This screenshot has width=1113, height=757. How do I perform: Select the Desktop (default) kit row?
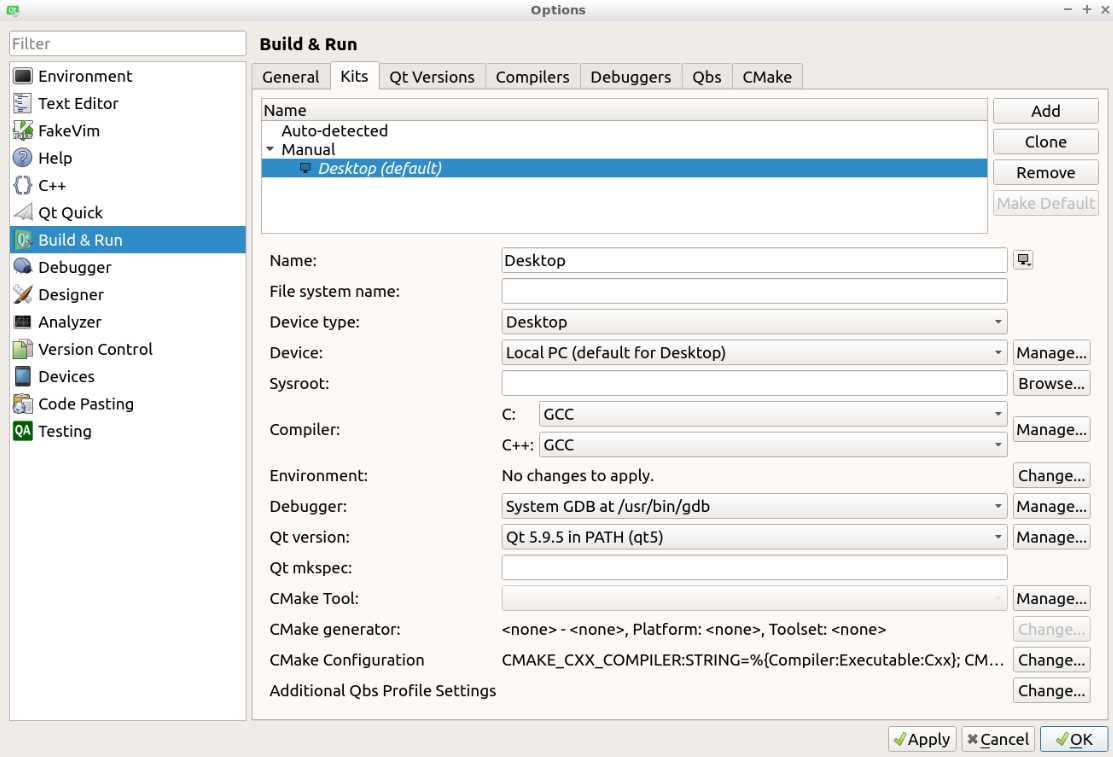(x=624, y=168)
